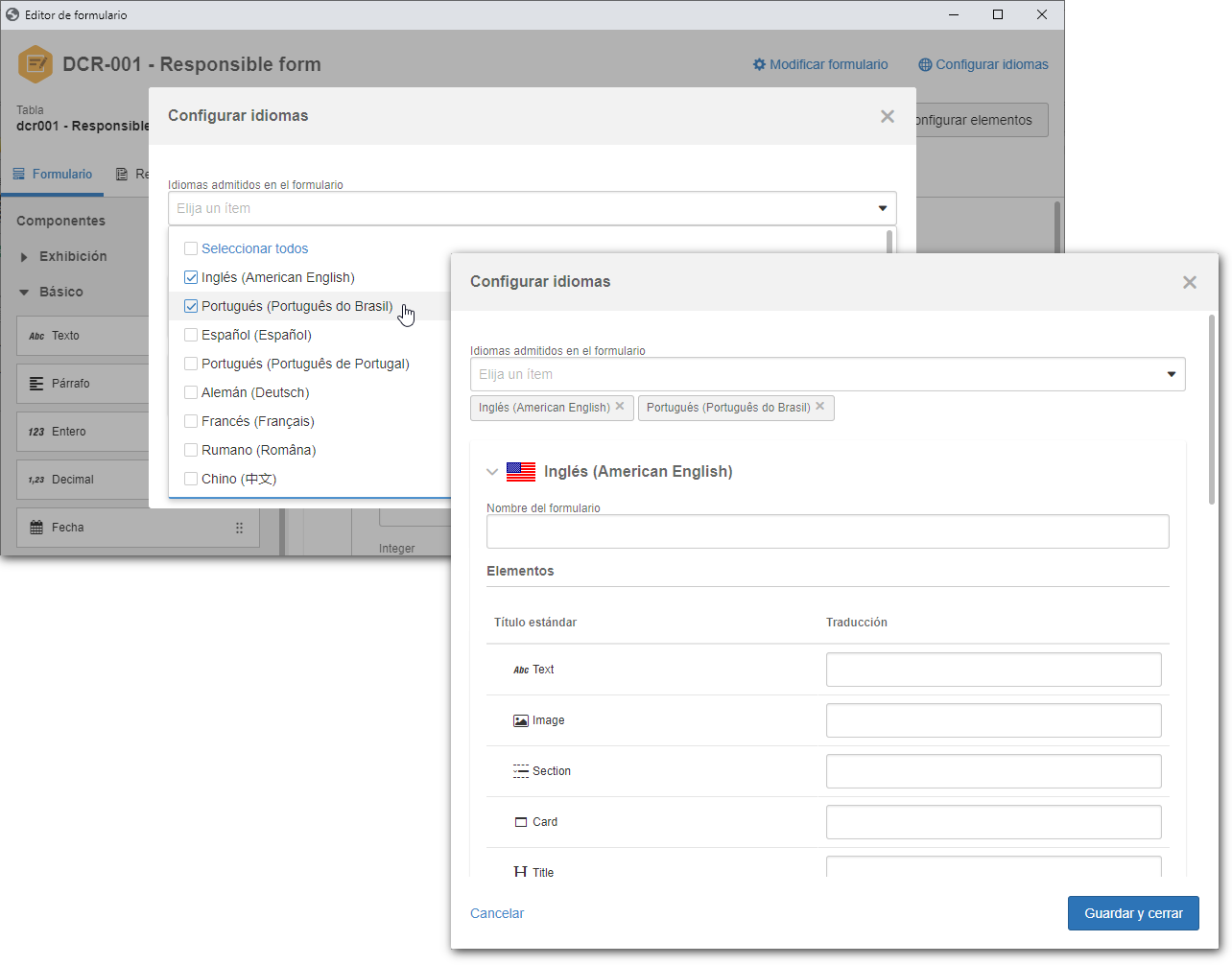Check Portugués (Português de Portugal)
Viewport: 1232px width, 965px height.
(x=191, y=364)
